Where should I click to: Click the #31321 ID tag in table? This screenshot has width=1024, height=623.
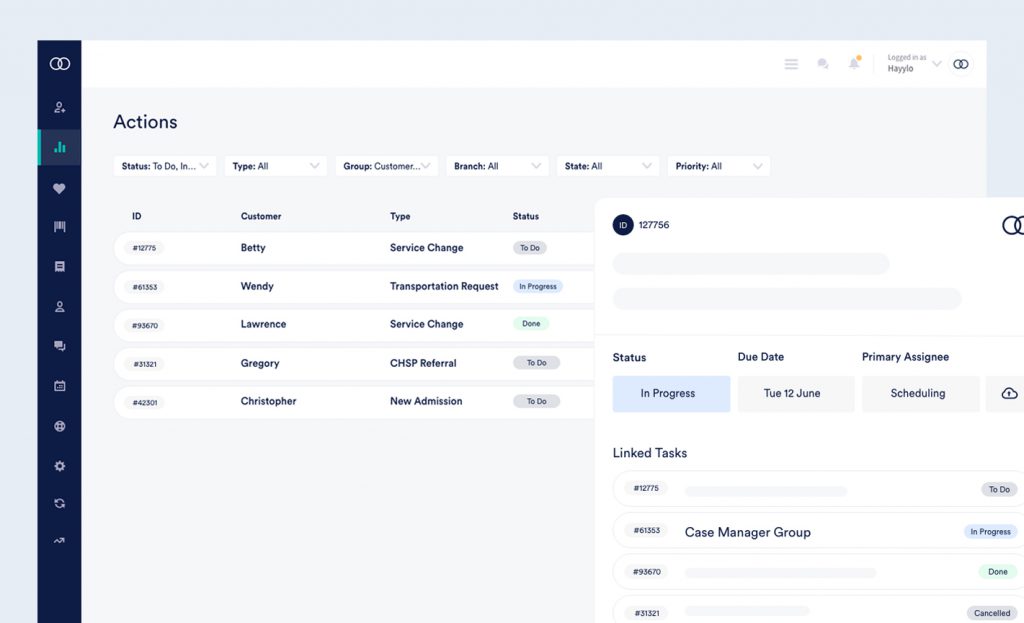pyautogui.click(x=144, y=364)
